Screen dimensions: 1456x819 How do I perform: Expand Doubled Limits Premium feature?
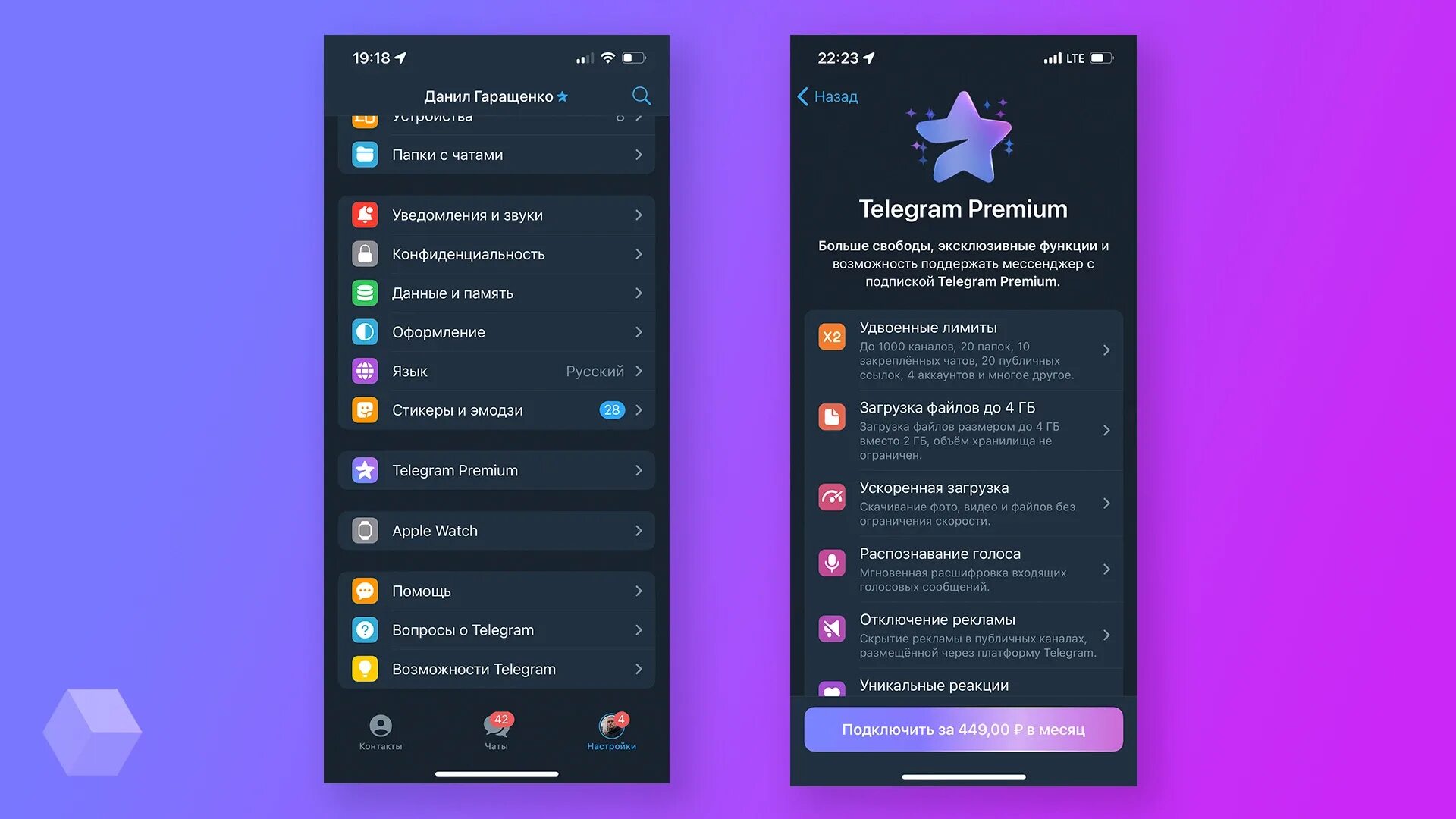[1108, 349]
